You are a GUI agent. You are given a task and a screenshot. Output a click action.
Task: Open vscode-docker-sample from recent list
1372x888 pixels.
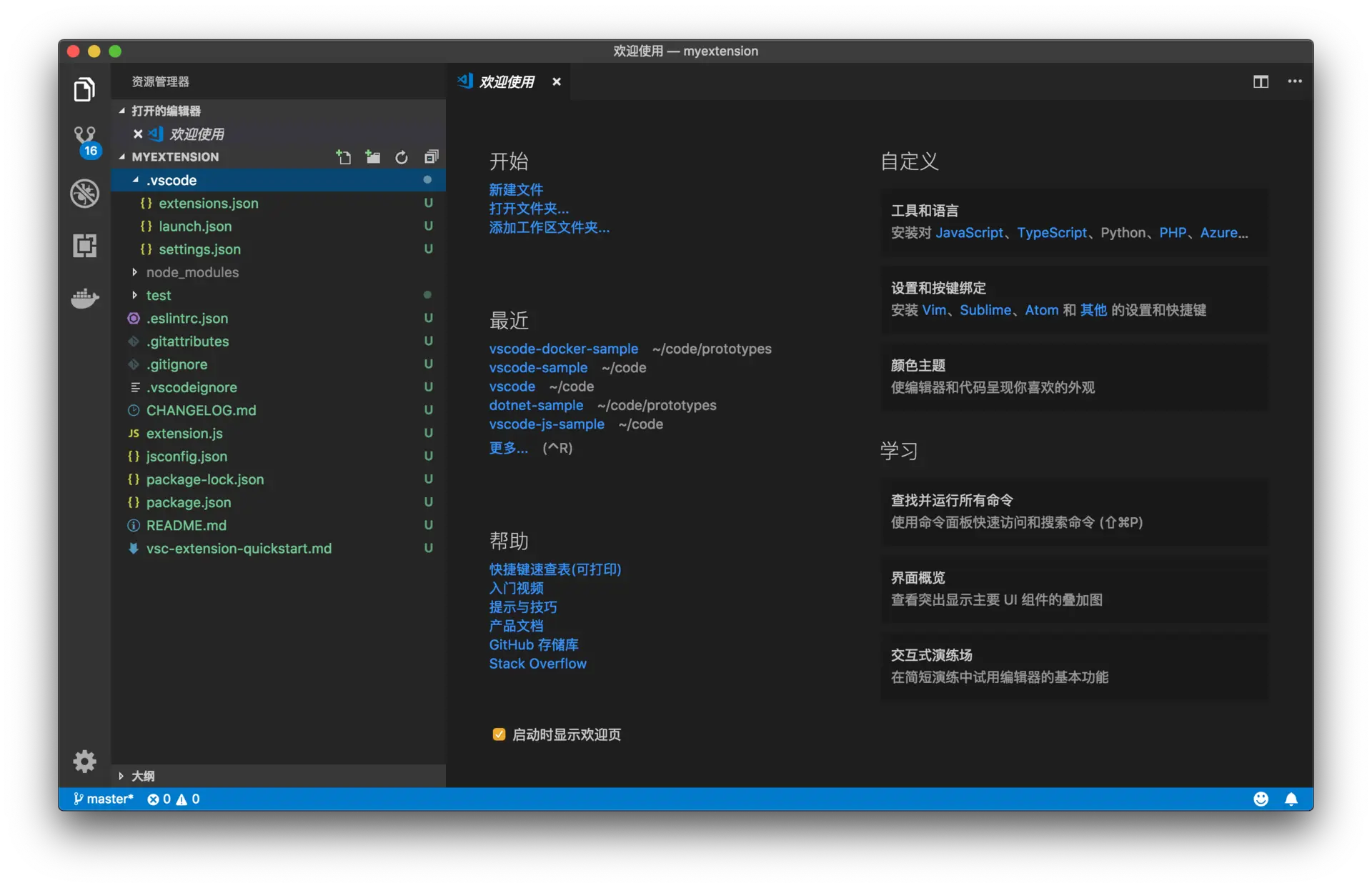563,349
